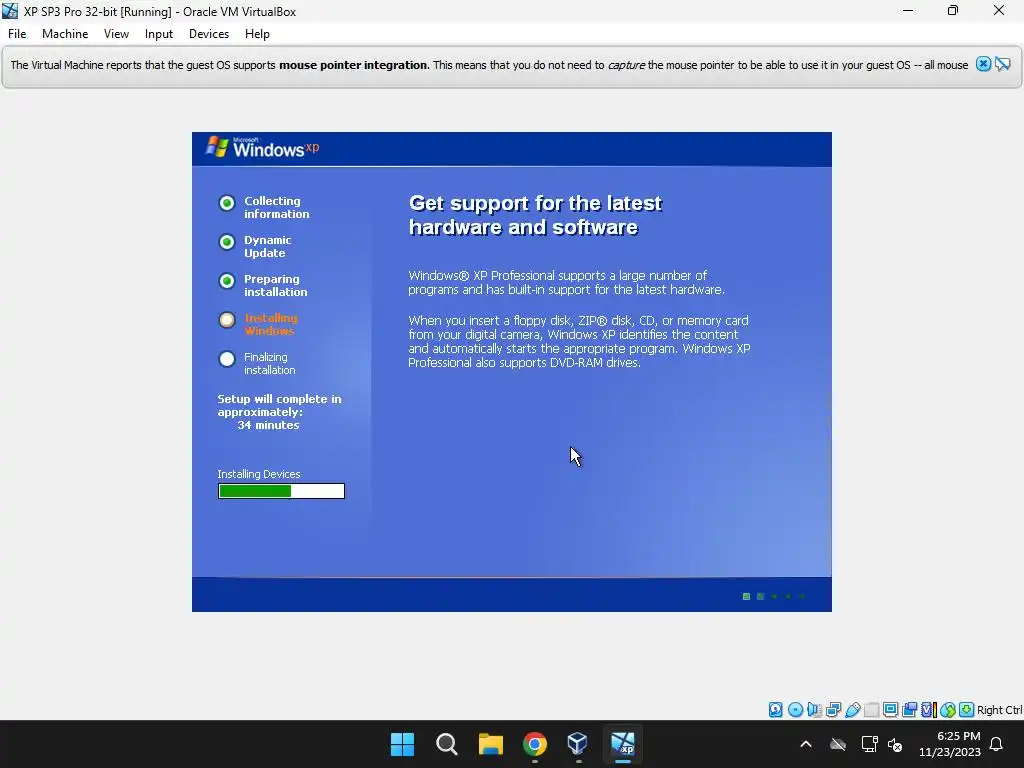1024x768 pixels.
Task: Open the Machine menu
Action: coord(65,34)
